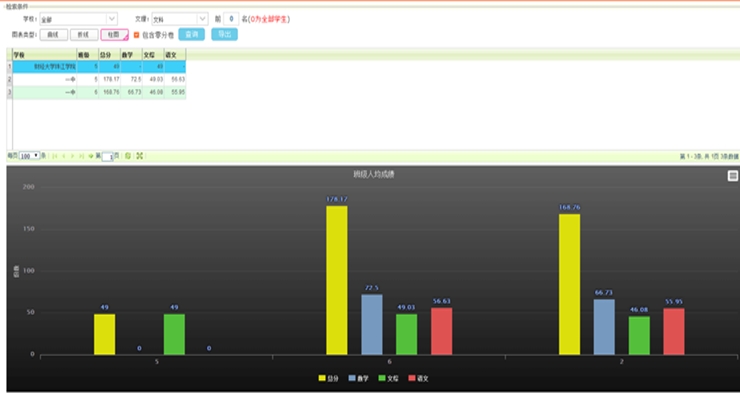Image resolution: width=740 pixels, height=393 pixels.
Task: Click the top-N students number field
Action: pyautogui.click(x=231, y=19)
